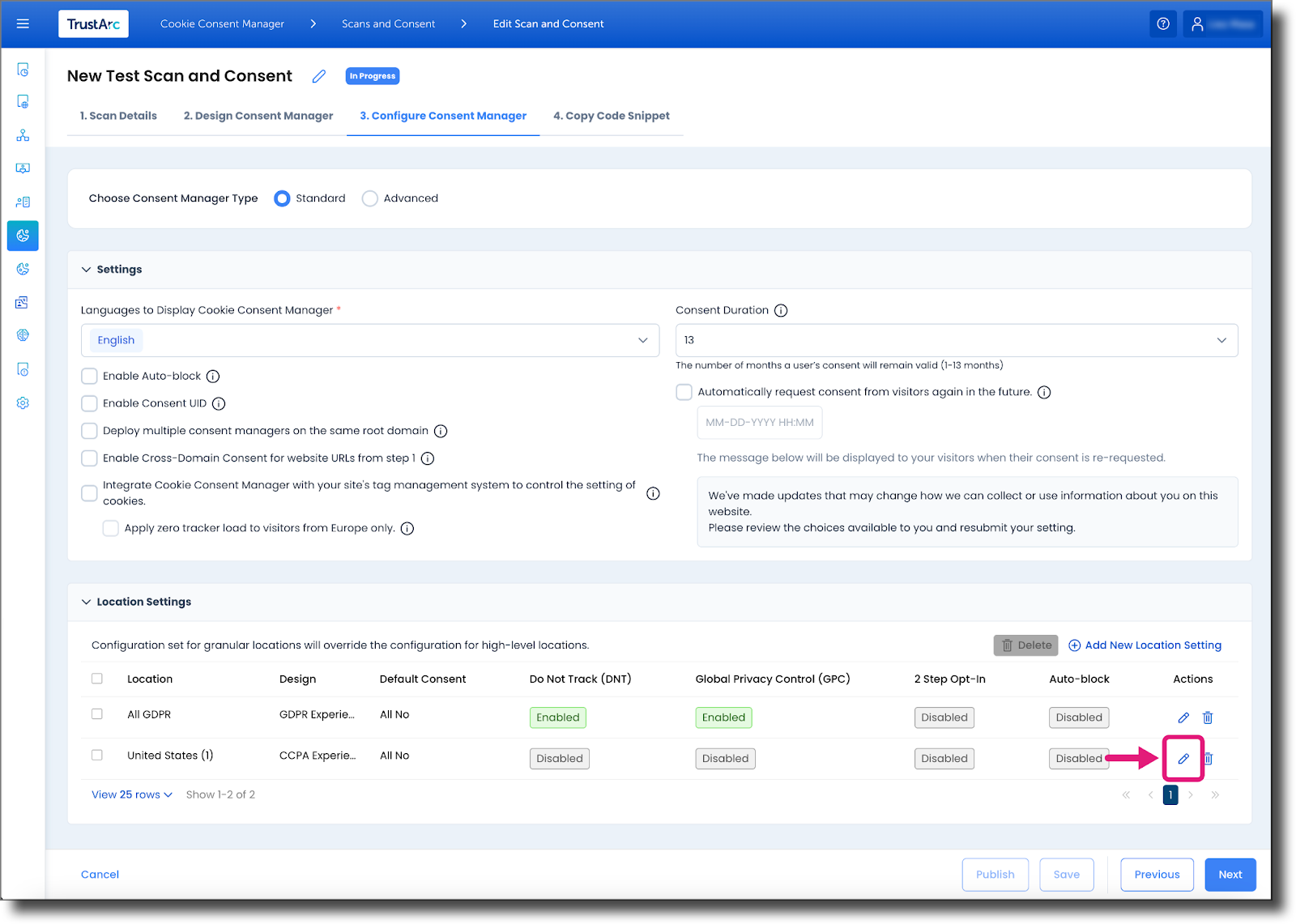Open the Consent Duration dropdown

point(1223,340)
